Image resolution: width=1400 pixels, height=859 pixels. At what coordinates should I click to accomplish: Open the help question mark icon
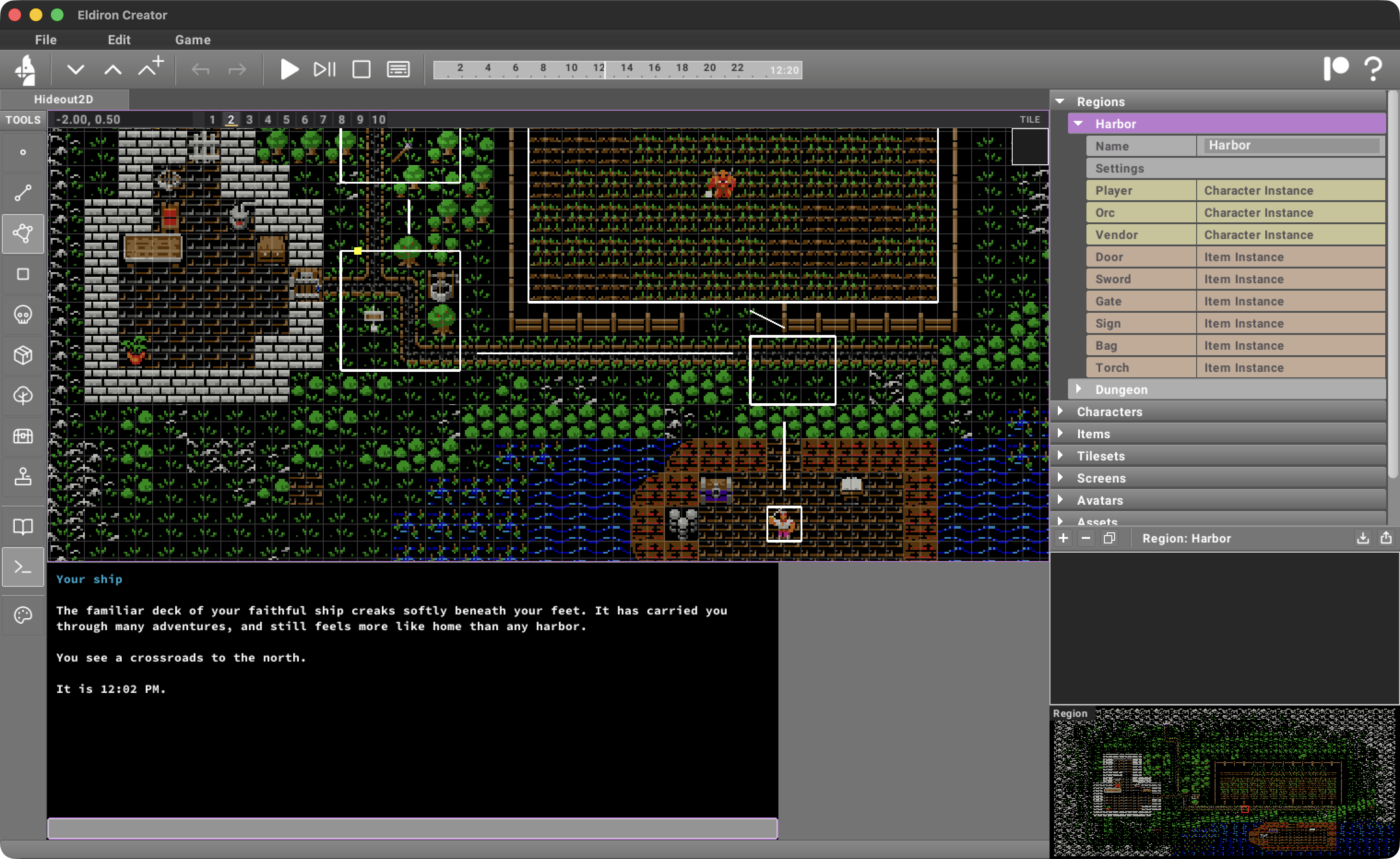[x=1373, y=68]
